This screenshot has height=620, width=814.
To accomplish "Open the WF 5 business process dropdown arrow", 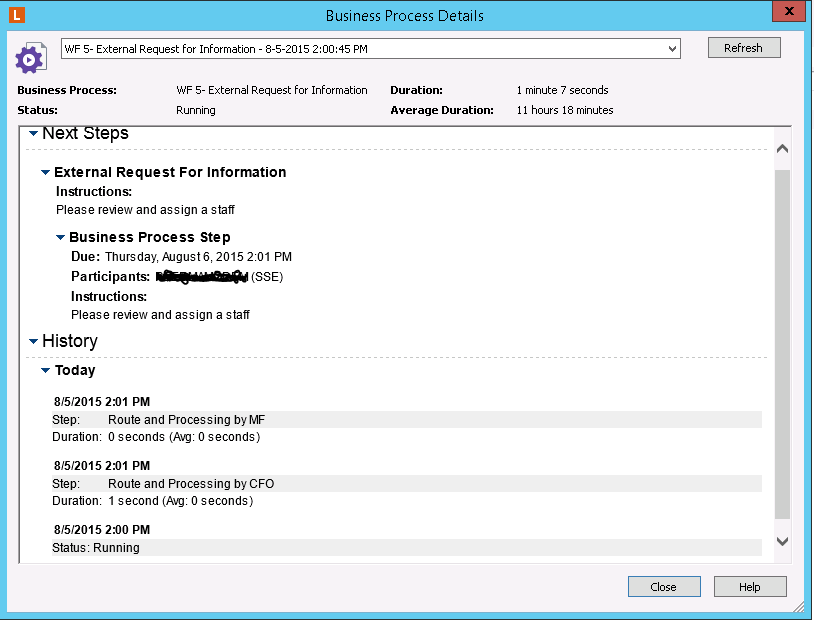I will point(672,48).
